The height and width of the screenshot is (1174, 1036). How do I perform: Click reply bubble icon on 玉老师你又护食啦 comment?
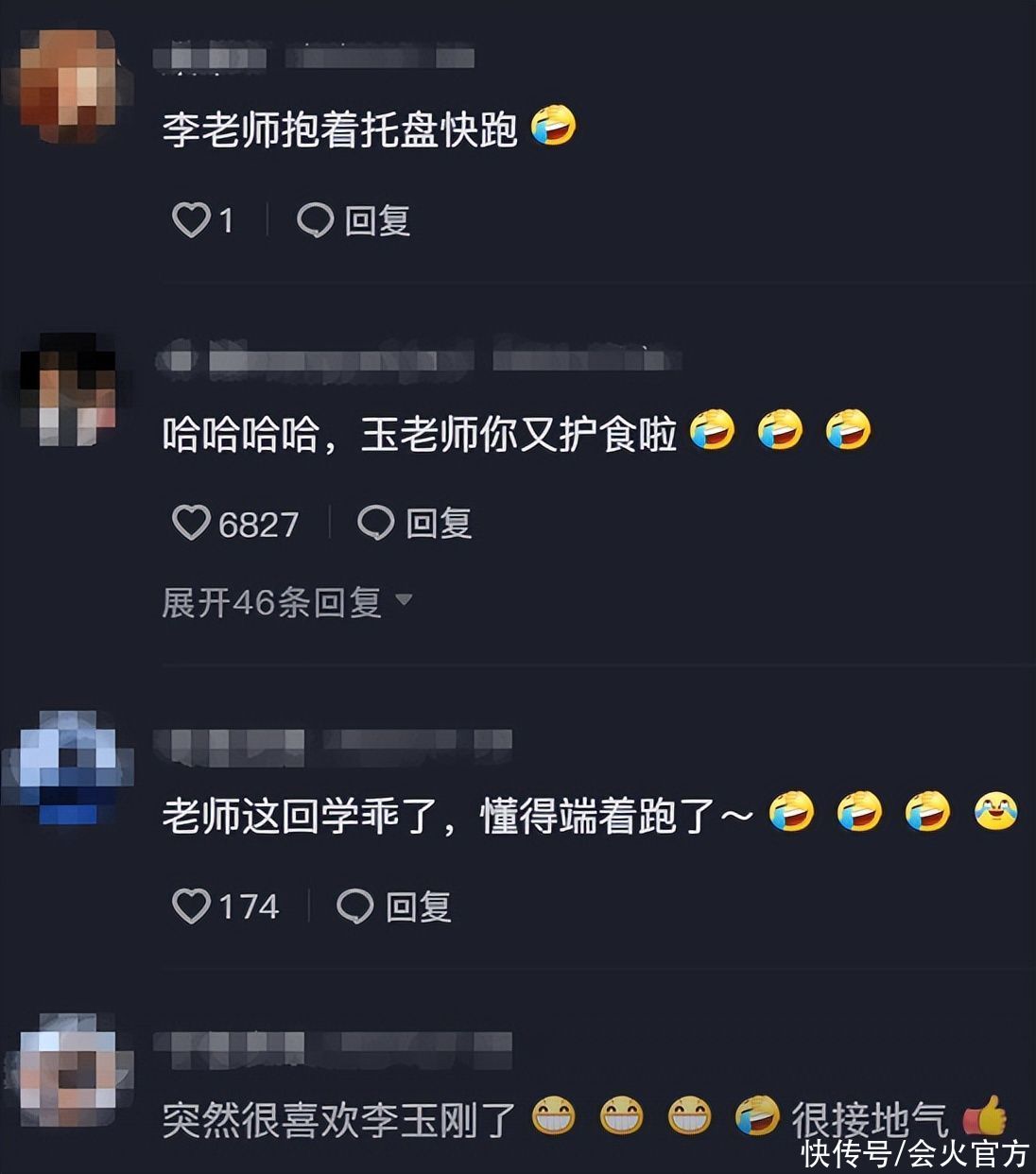375,523
